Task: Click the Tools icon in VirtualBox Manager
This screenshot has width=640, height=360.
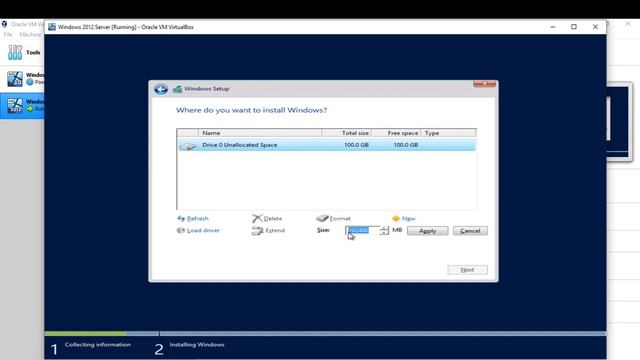Action: (15, 52)
